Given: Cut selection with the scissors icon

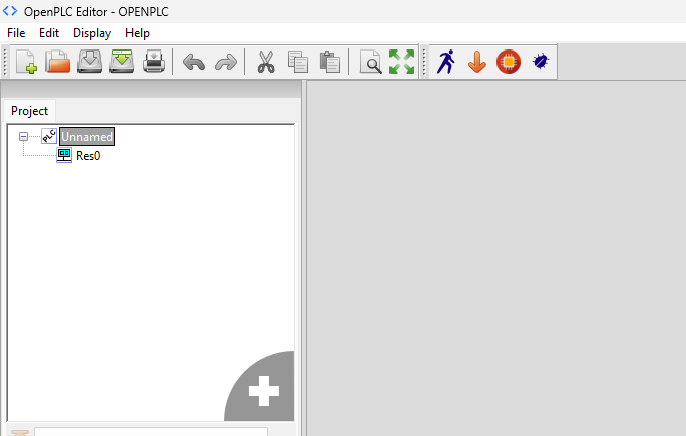Looking at the screenshot, I should click(x=266, y=62).
